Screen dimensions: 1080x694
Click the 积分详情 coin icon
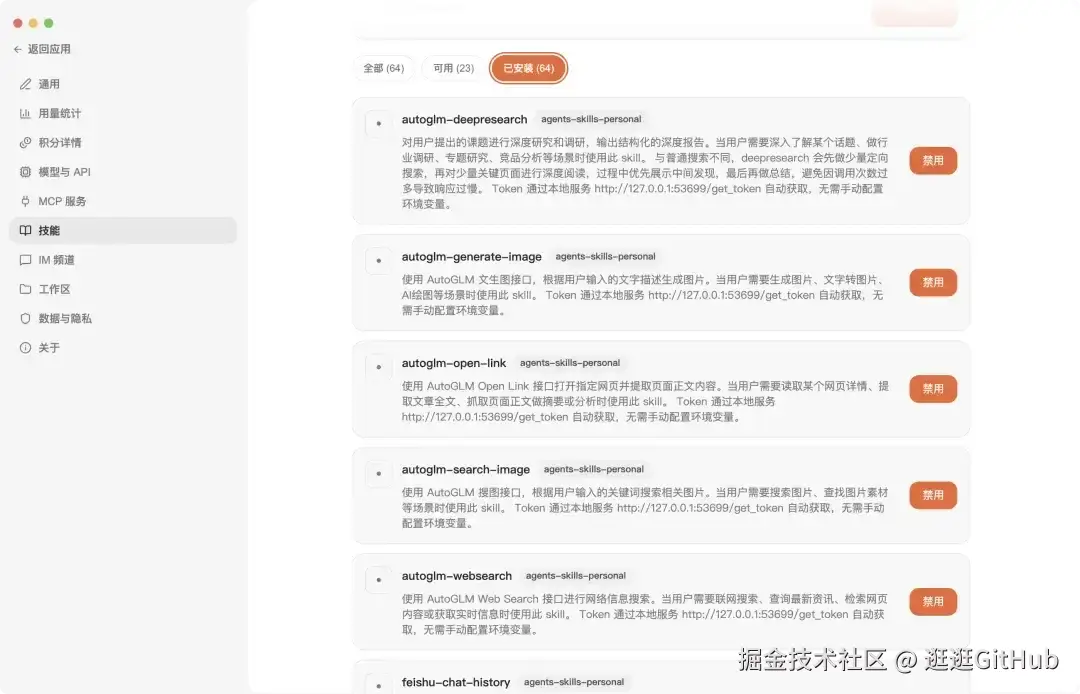(25, 143)
